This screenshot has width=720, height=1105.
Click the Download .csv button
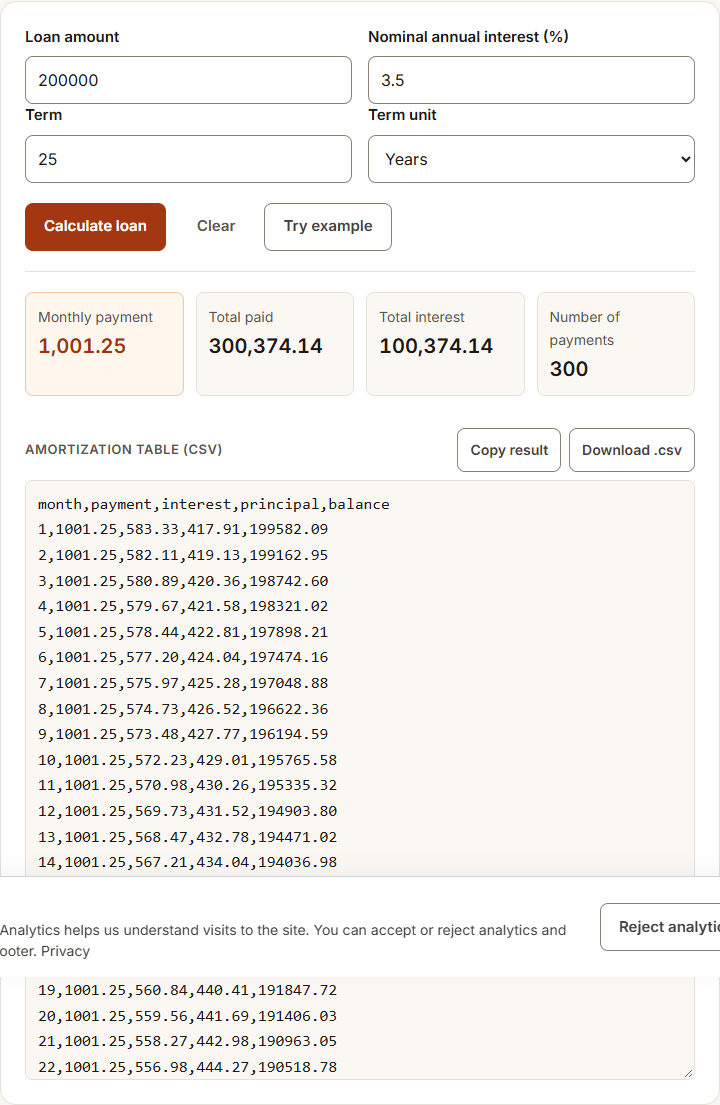click(x=631, y=450)
